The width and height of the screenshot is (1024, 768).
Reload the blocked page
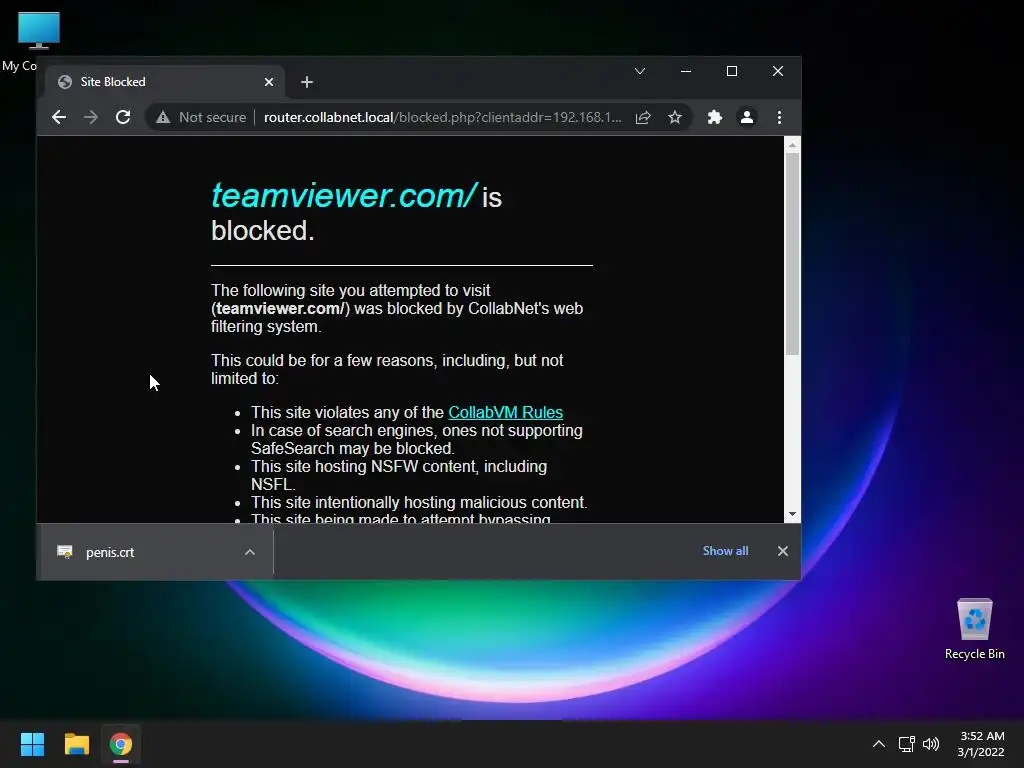coord(123,118)
